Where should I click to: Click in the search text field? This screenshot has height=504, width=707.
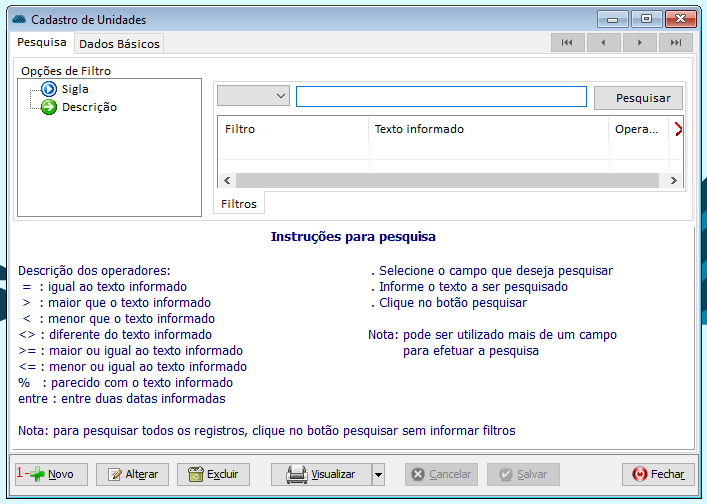click(x=441, y=96)
